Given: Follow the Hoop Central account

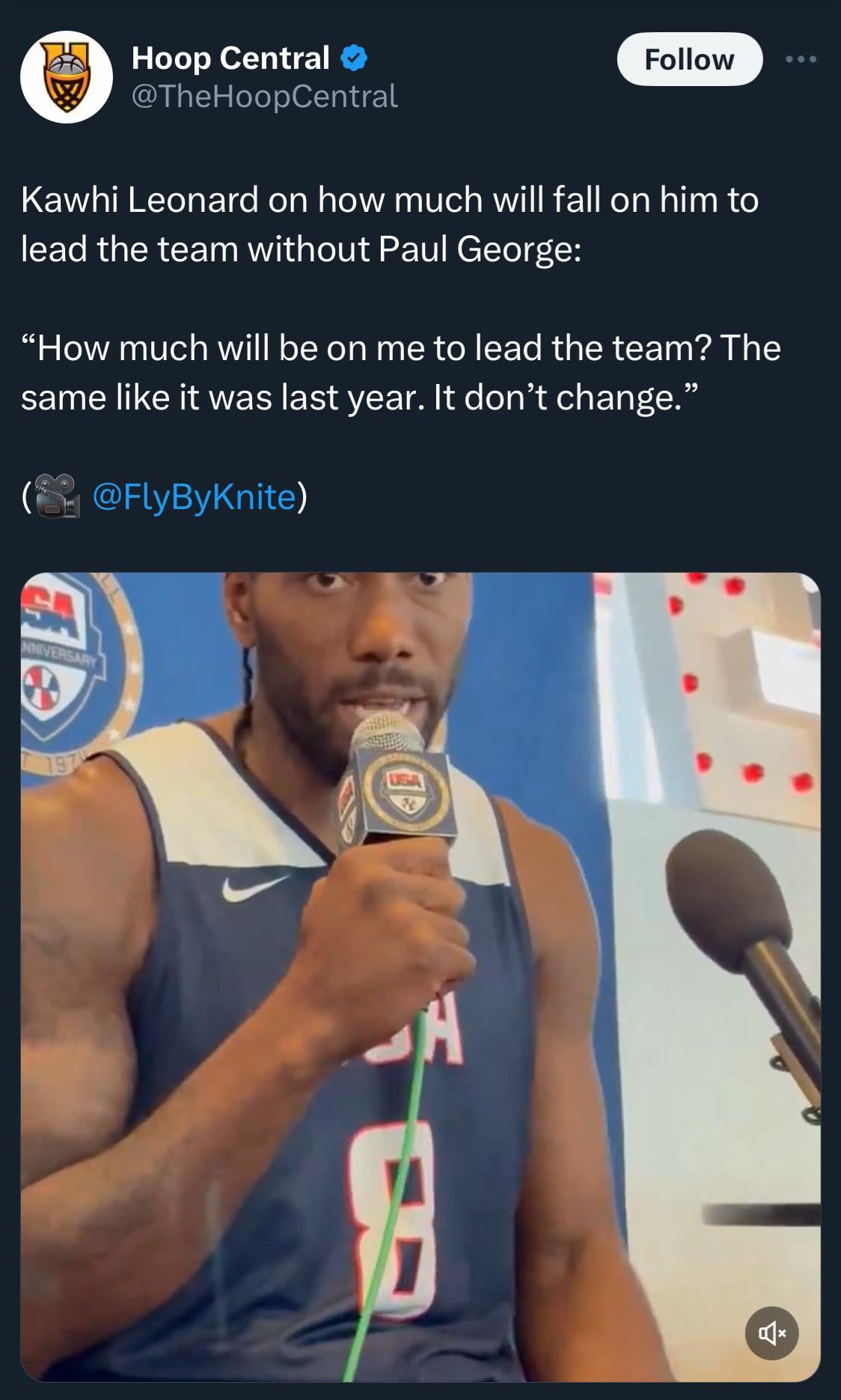Looking at the screenshot, I should 689,59.
